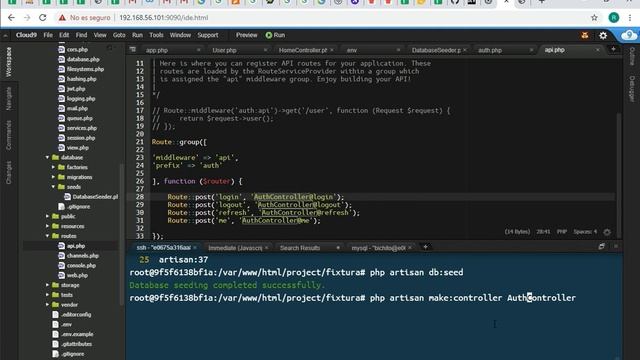Change the PHP syntax mode in status bar
Screen dimensions: 640x360
pyautogui.click(x=562, y=232)
